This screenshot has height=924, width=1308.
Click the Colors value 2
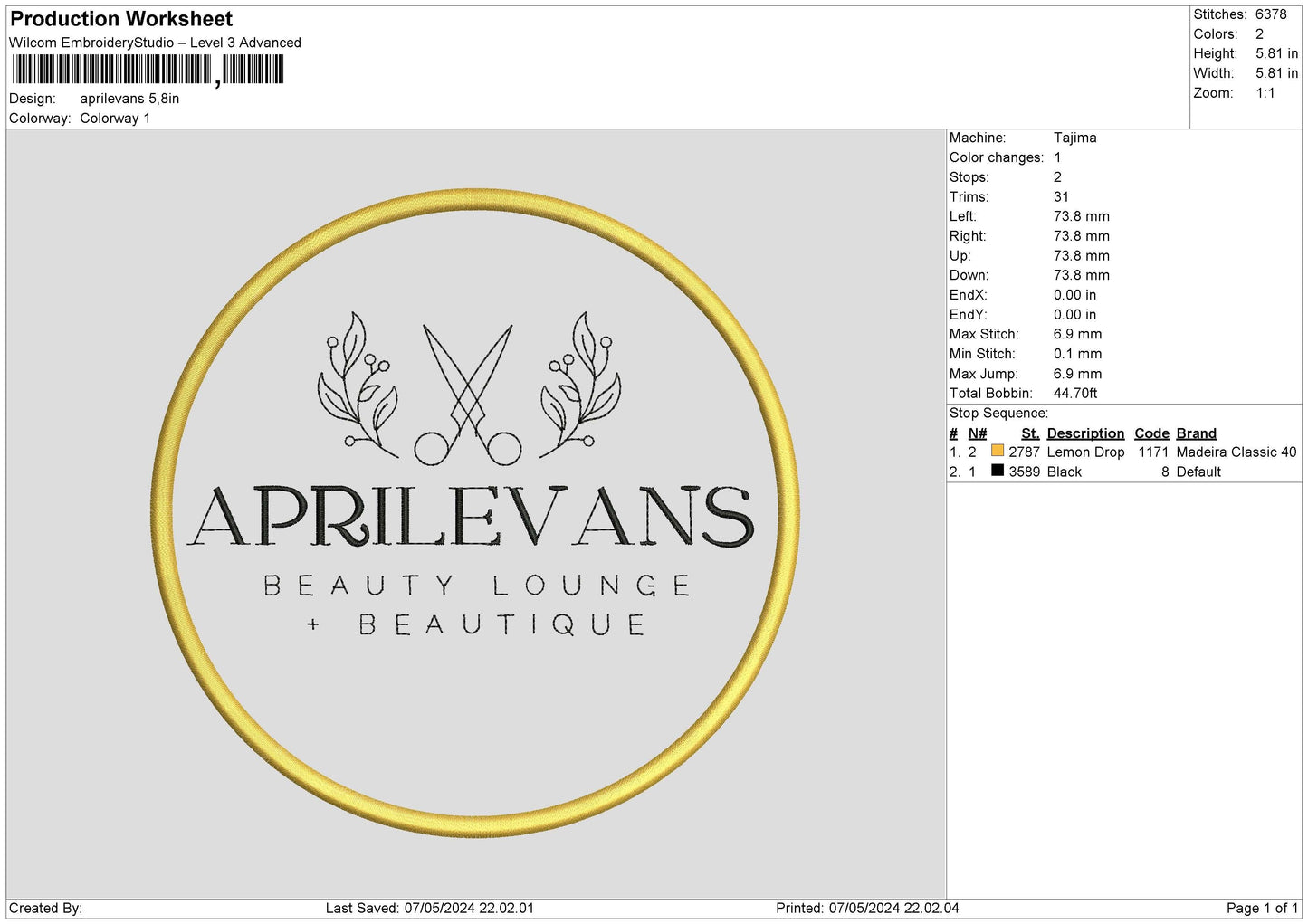(1259, 34)
